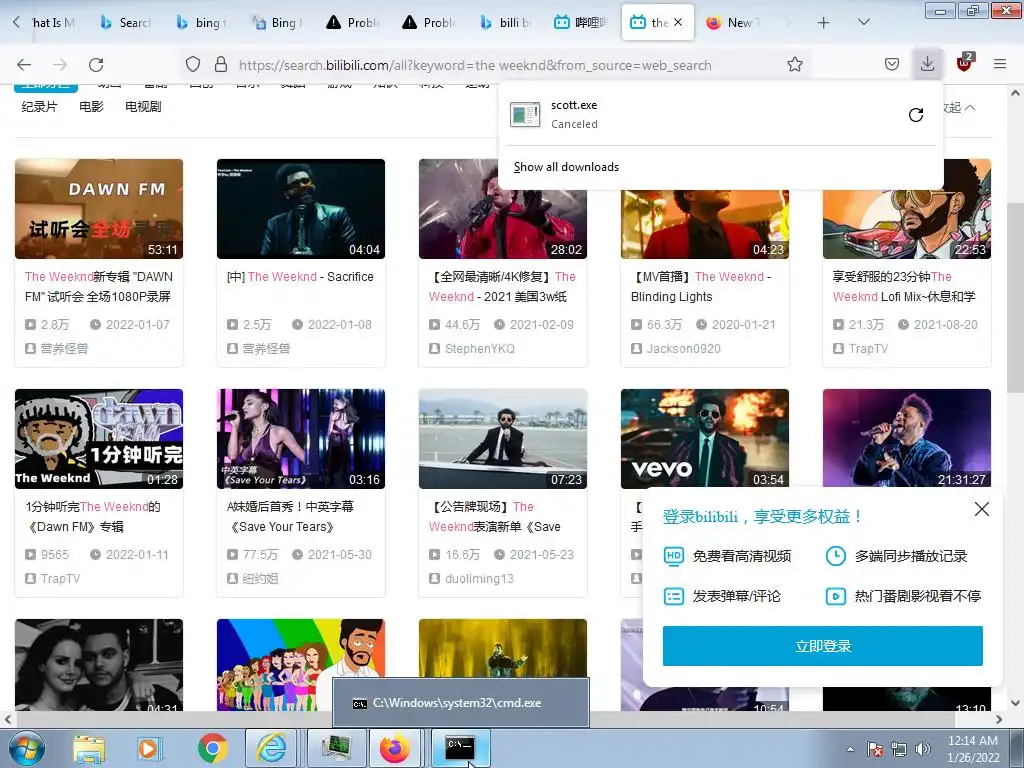Viewport: 1024px width, 768px height.
Task: Open the DAWN FM 53:11 video thumbnail
Action: (x=99, y=209)
